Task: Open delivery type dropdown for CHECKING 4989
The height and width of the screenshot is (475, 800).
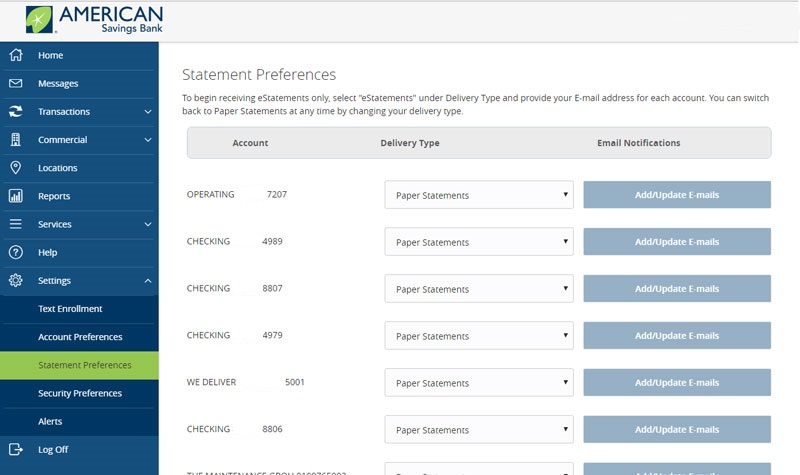Action: click(x=479, y=241)
